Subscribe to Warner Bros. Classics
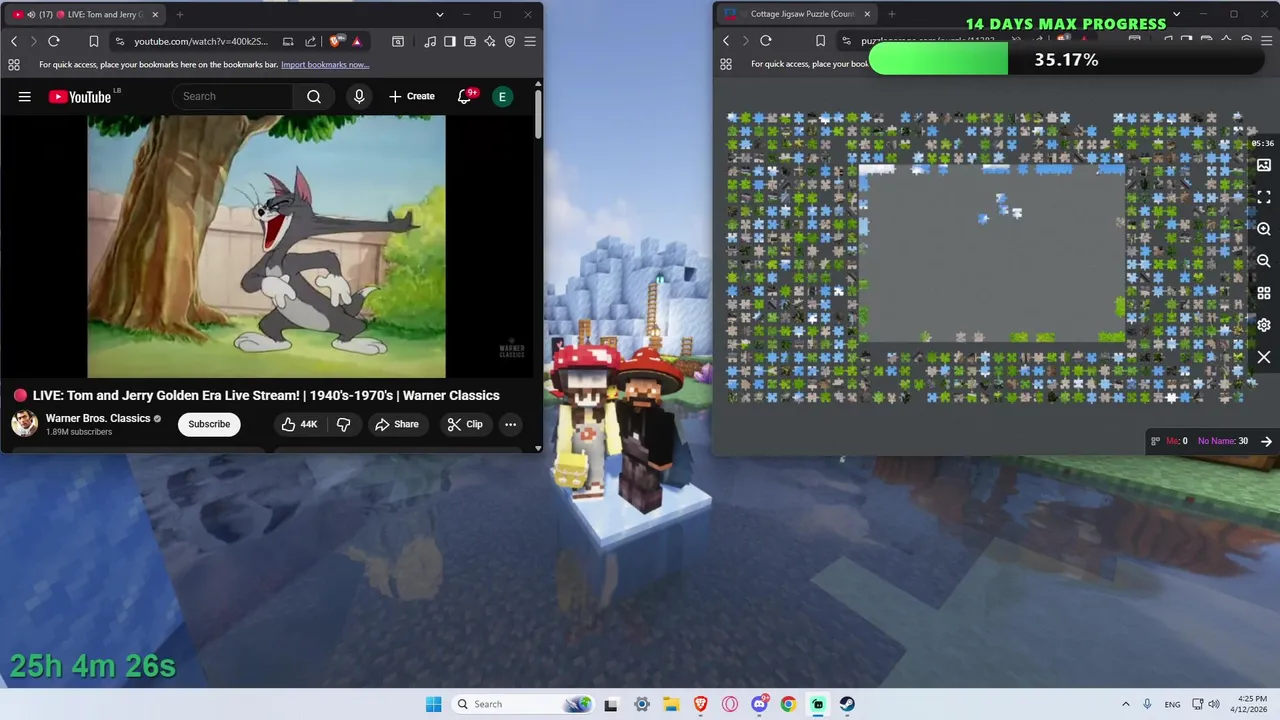 point(209,424)
